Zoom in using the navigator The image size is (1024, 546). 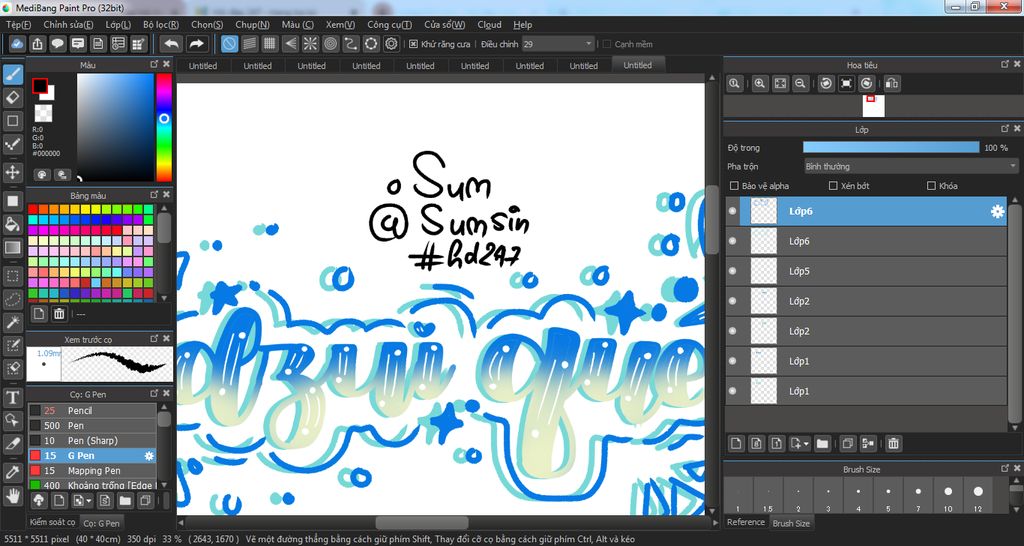760,84
